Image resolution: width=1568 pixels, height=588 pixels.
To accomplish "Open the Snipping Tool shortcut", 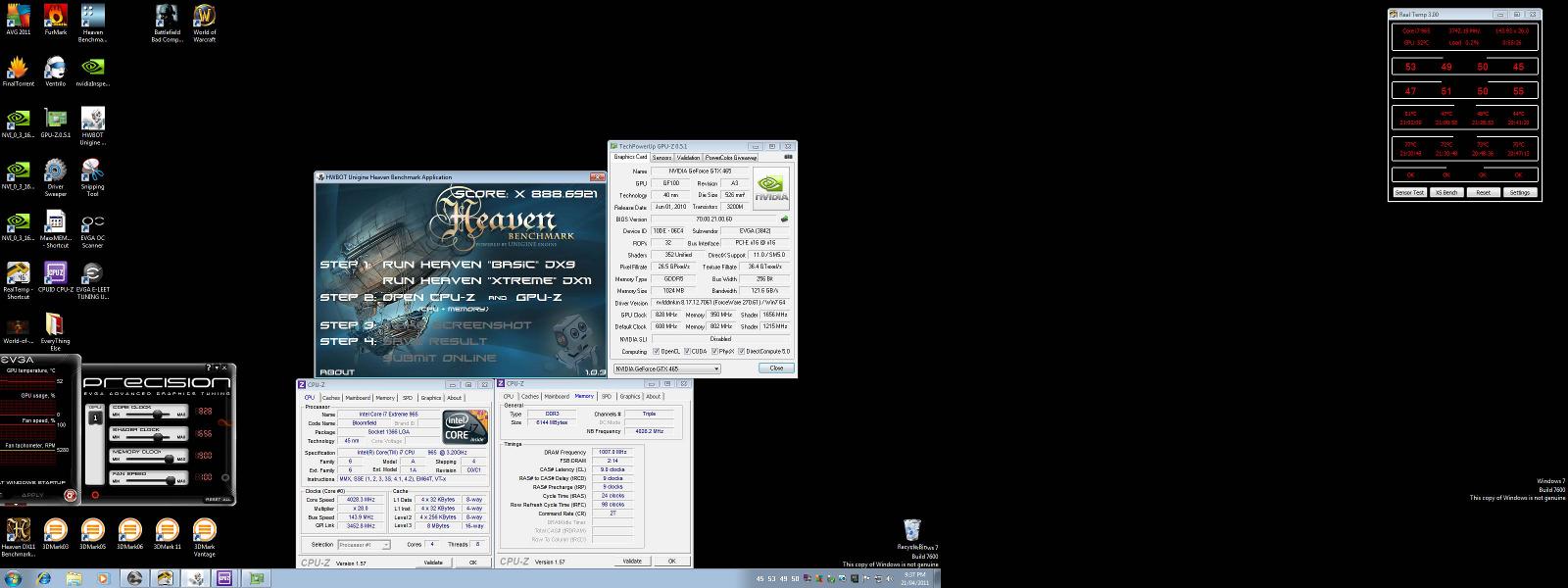I will coord(93,176).
